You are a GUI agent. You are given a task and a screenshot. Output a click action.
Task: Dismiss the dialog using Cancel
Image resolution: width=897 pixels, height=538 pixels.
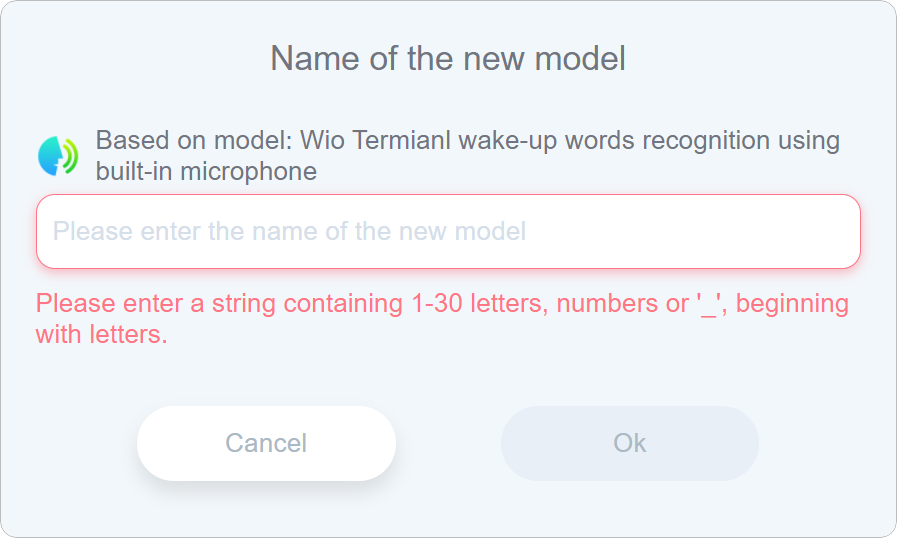(266, 443)
